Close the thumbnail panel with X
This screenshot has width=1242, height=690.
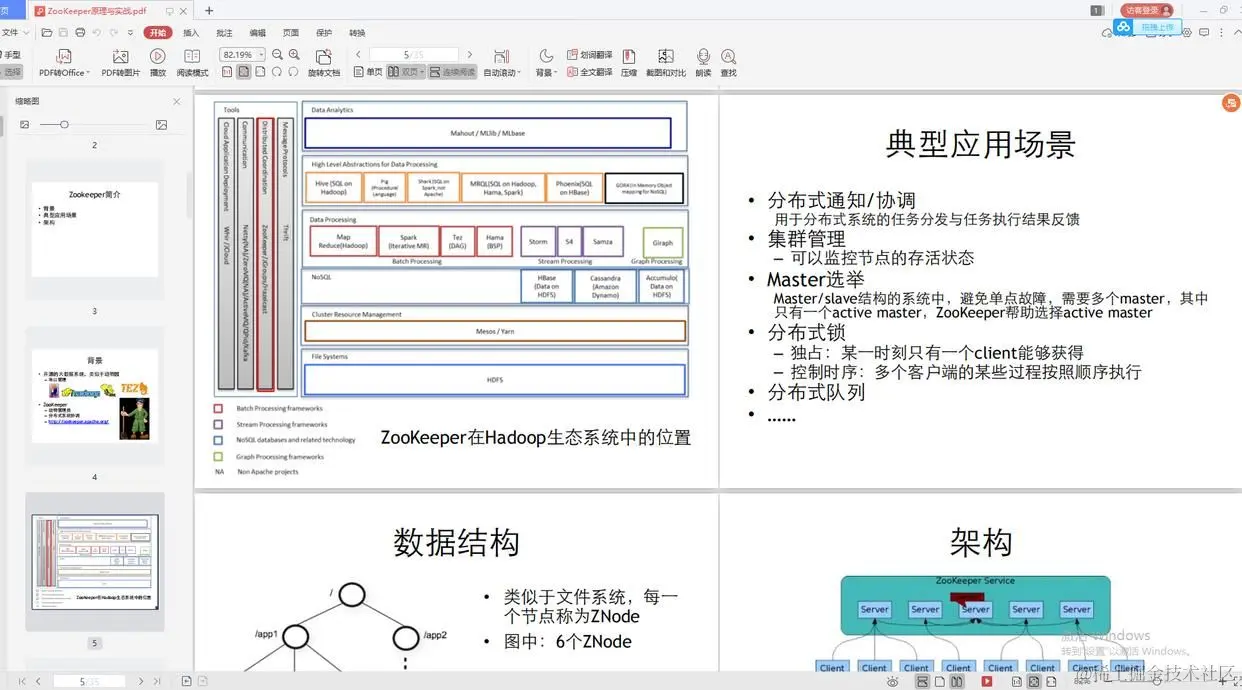coord(177,101)
